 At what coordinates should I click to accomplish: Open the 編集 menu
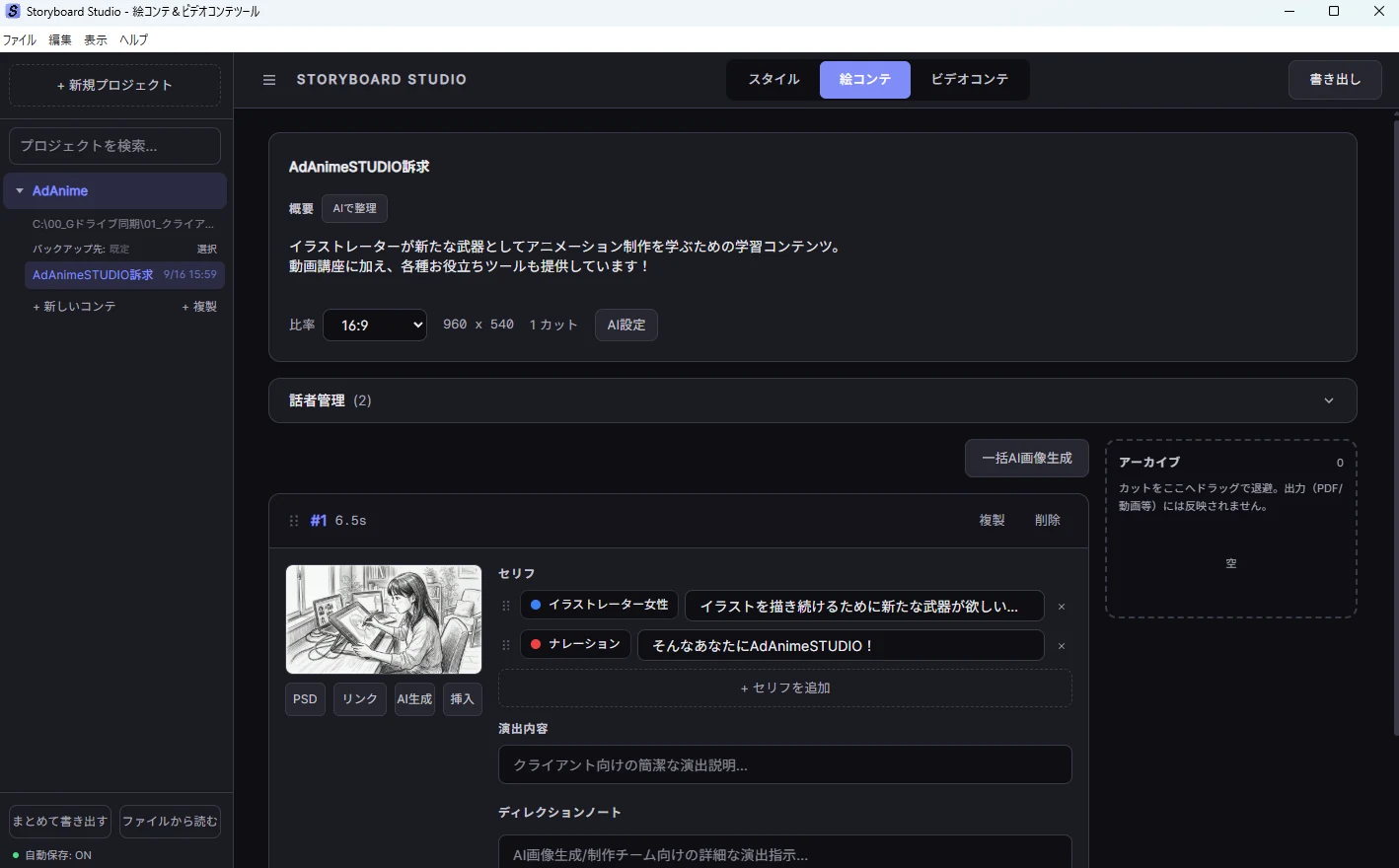[x=60, y=39]
